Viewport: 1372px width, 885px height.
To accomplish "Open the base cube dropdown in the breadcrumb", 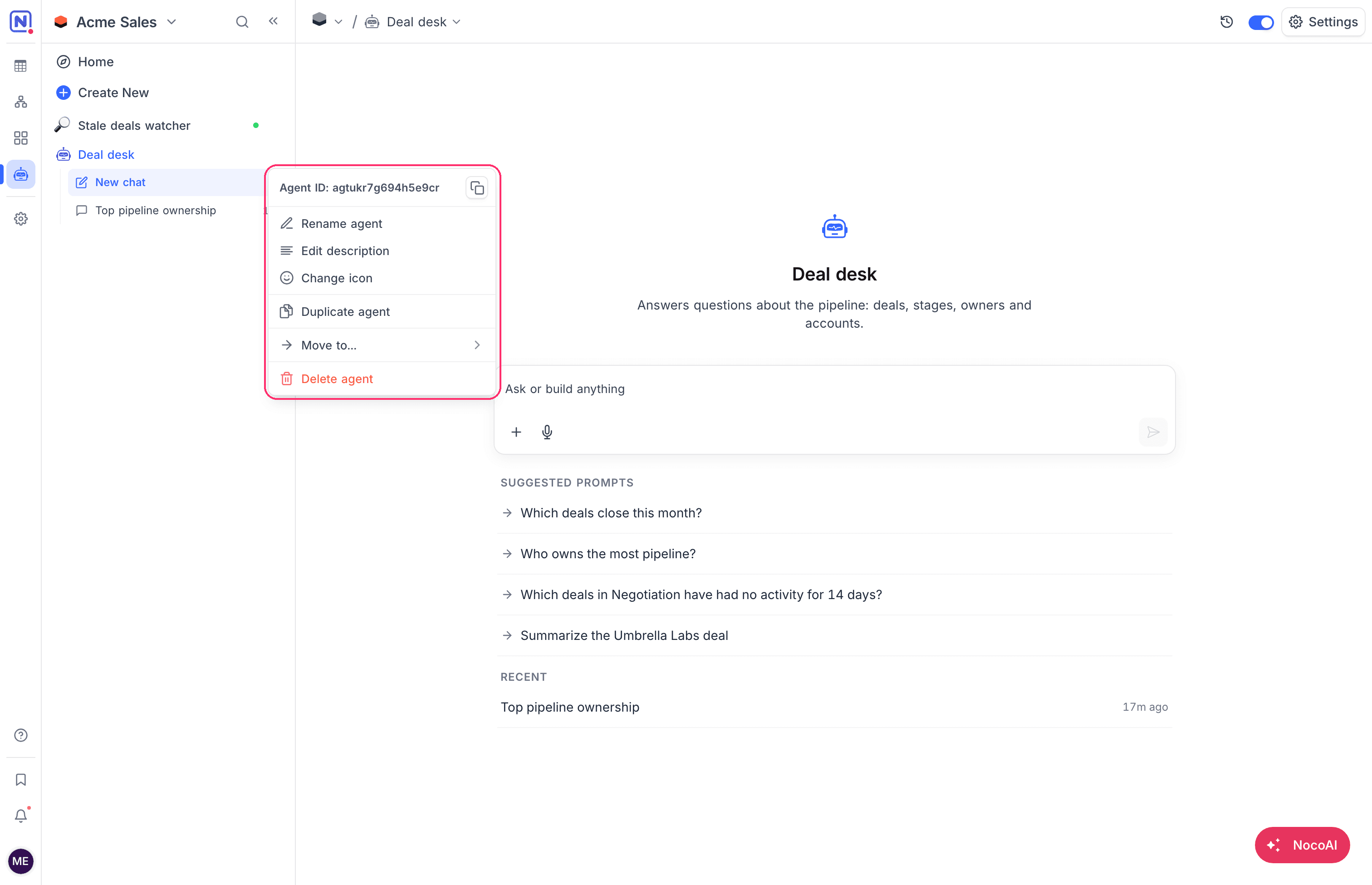I will [x=327, y=21].
